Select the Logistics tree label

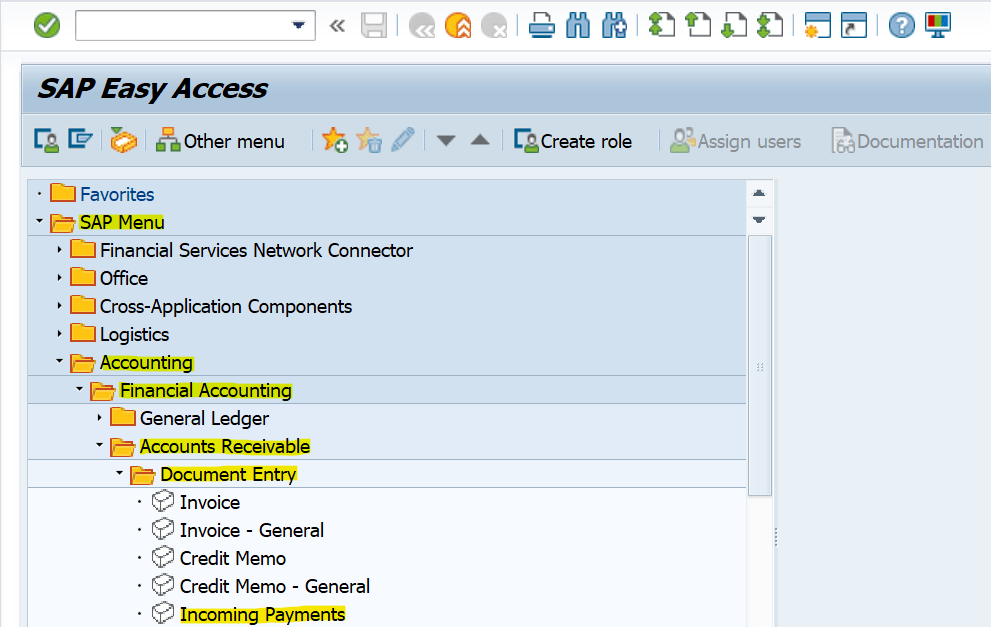[x=135, y=334]
